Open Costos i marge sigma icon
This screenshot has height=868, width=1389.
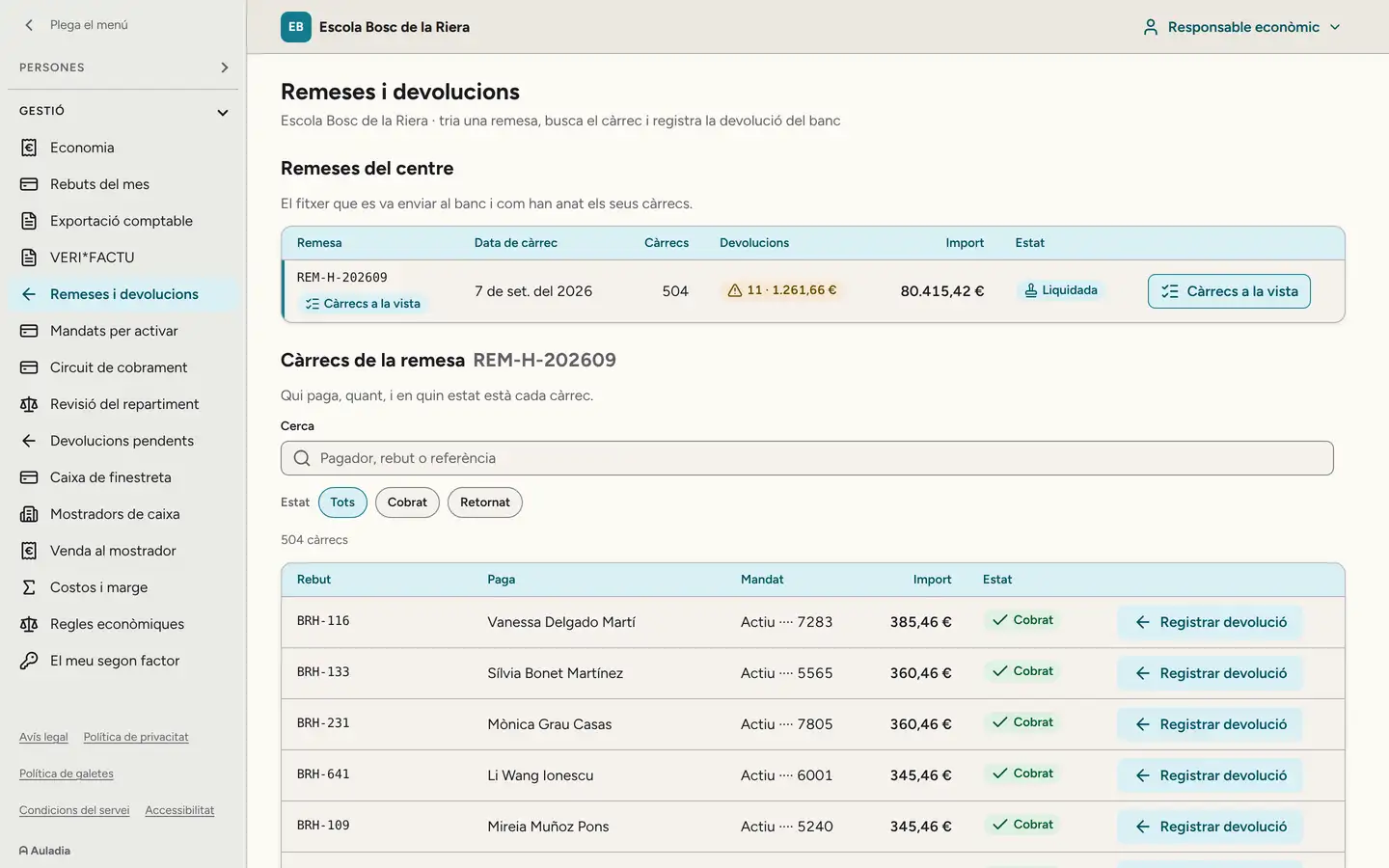(x=29, y=587)
